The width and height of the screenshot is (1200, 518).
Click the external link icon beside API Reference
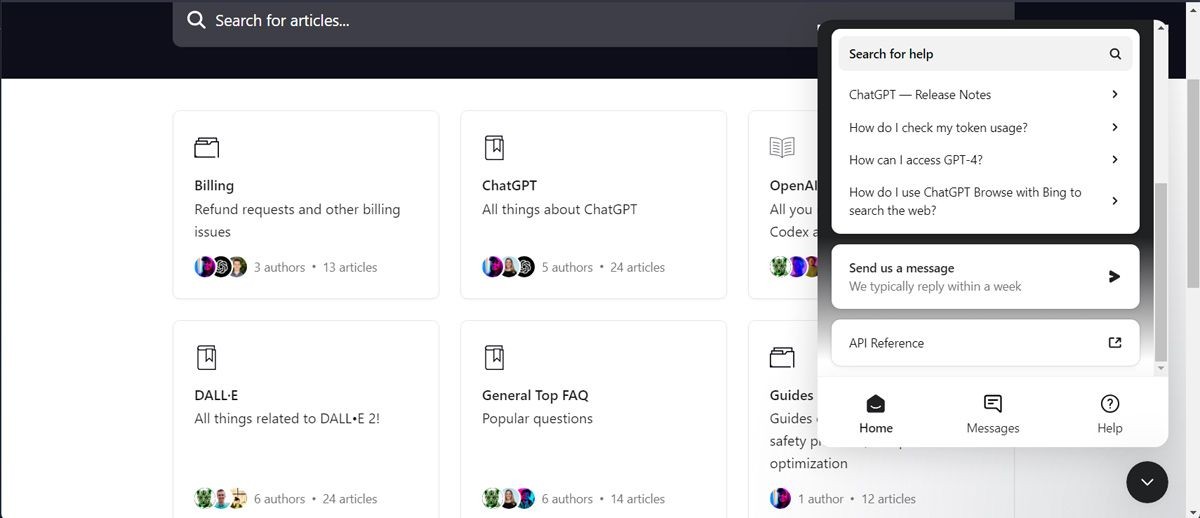(1115, 342)
